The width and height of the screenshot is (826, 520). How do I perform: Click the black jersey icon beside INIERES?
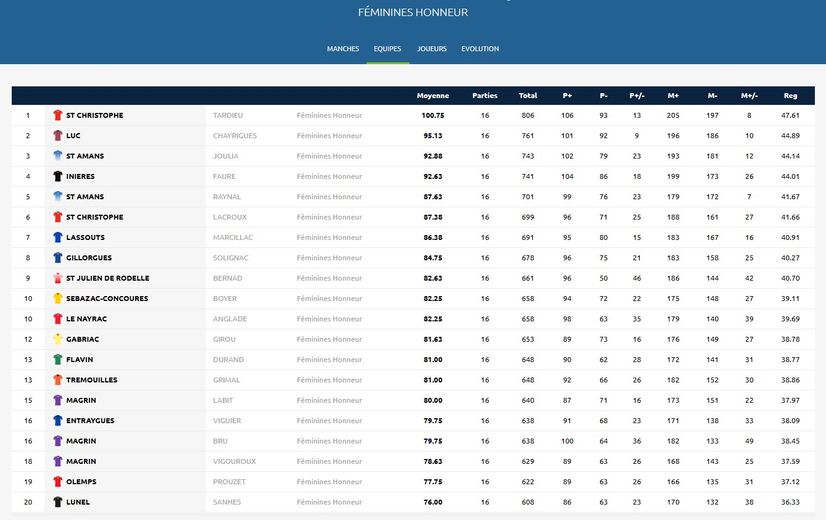click(58, 177)
